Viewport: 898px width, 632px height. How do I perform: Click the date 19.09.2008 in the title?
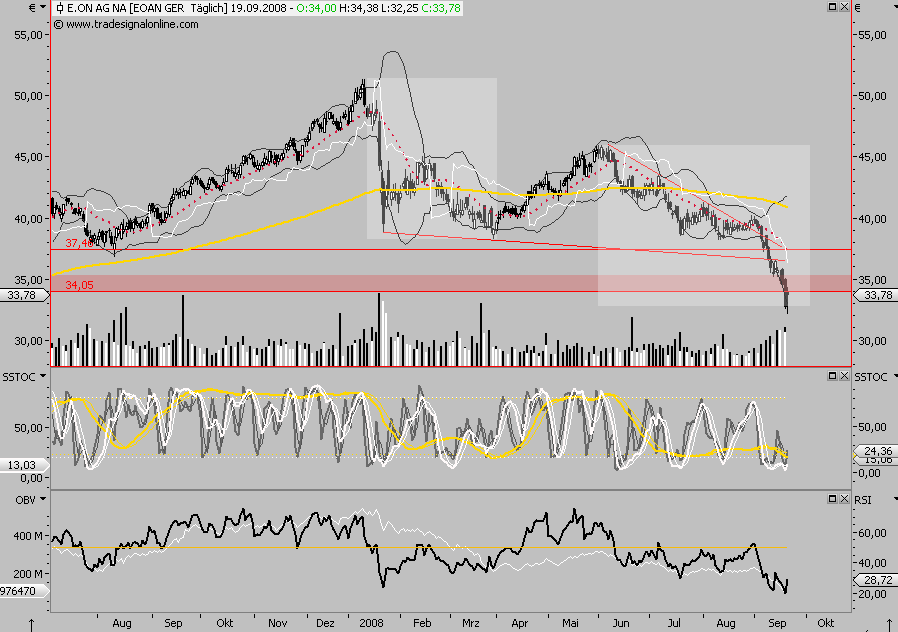(x=259, y=9)
